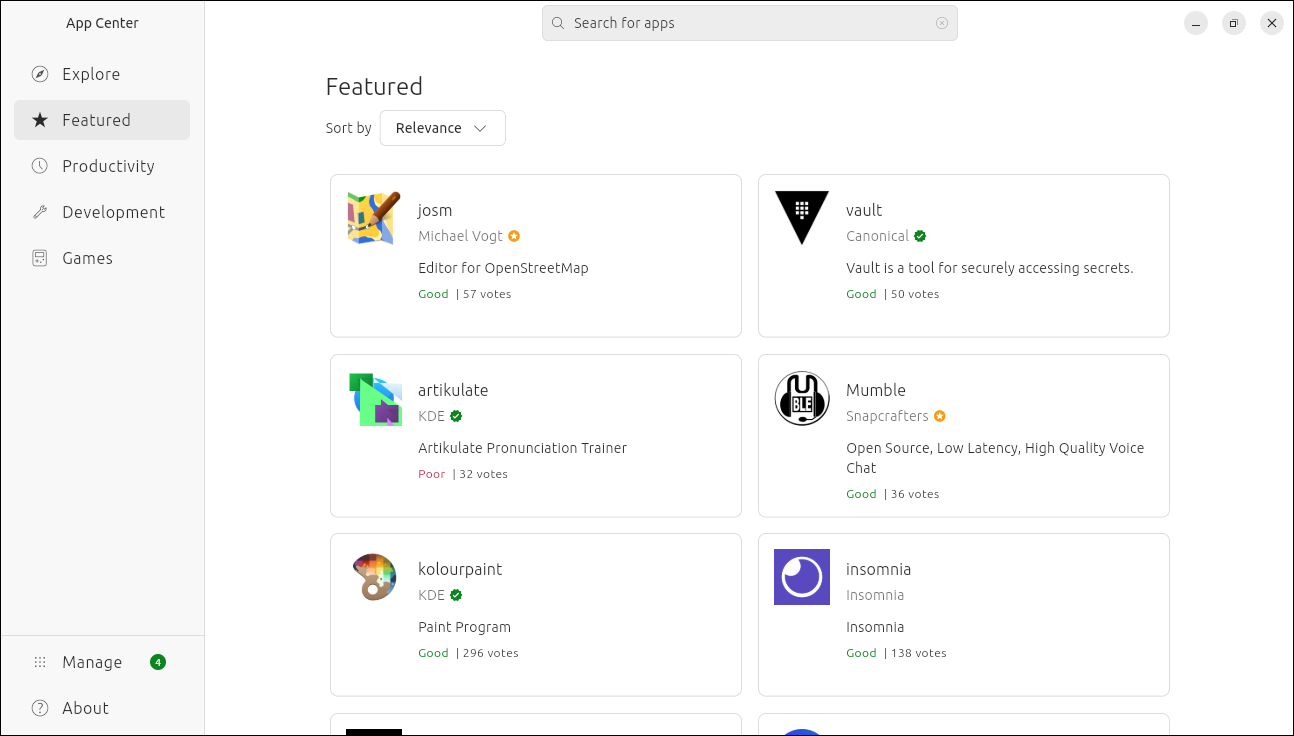Select the Featured sidebar item

[x=96, y=120]
